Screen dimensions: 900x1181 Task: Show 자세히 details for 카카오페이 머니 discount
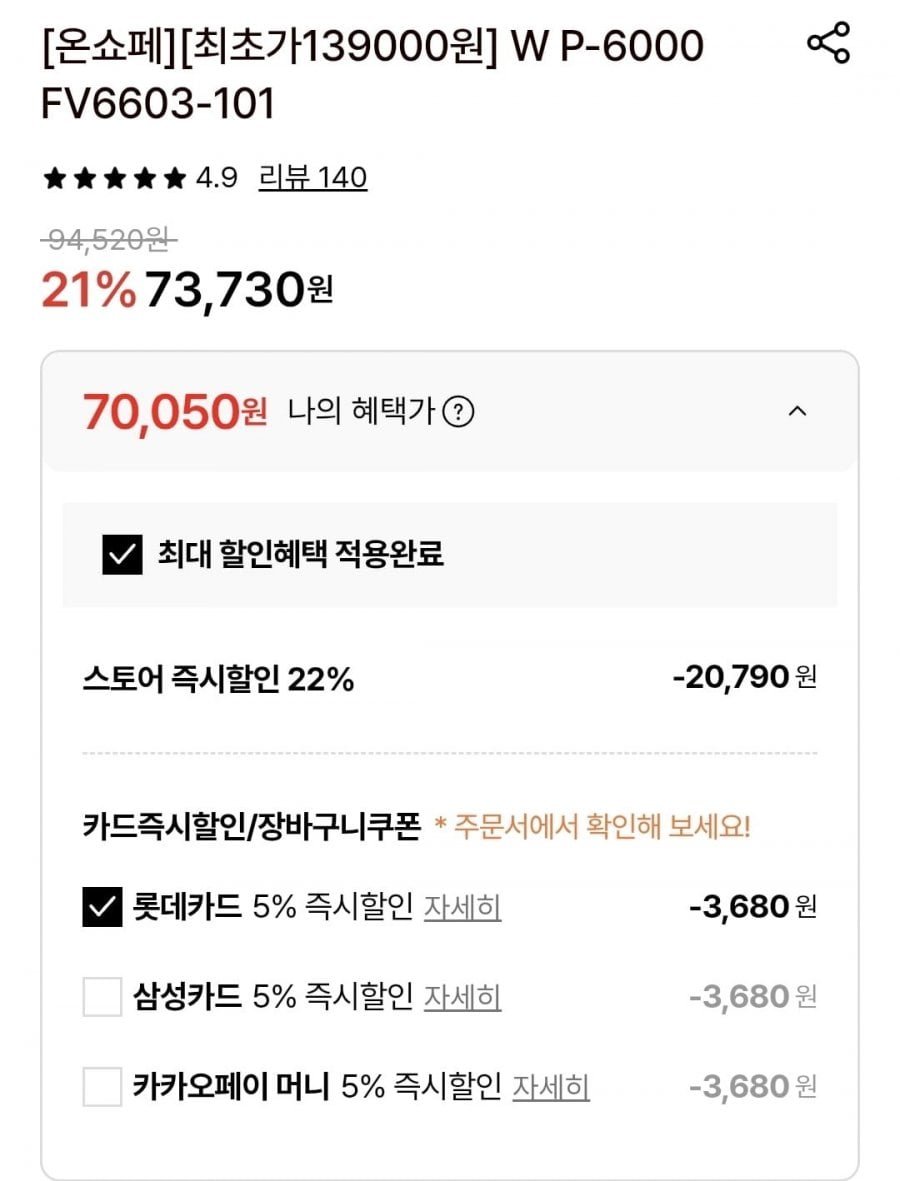pos(551,1086)
